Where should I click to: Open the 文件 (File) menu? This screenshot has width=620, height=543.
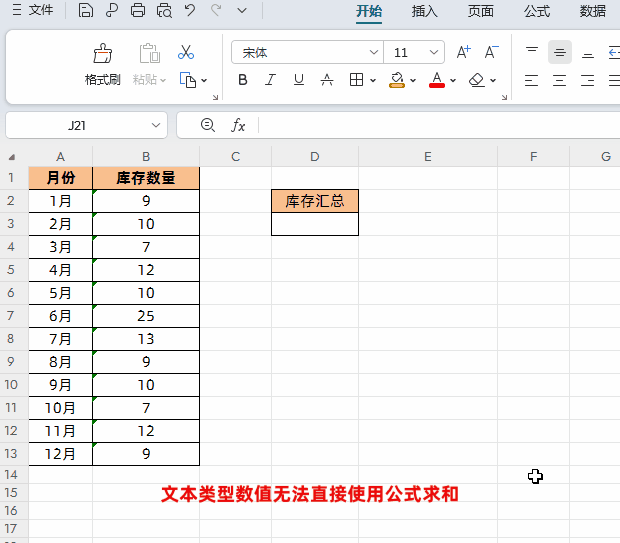tap(34, 11)
